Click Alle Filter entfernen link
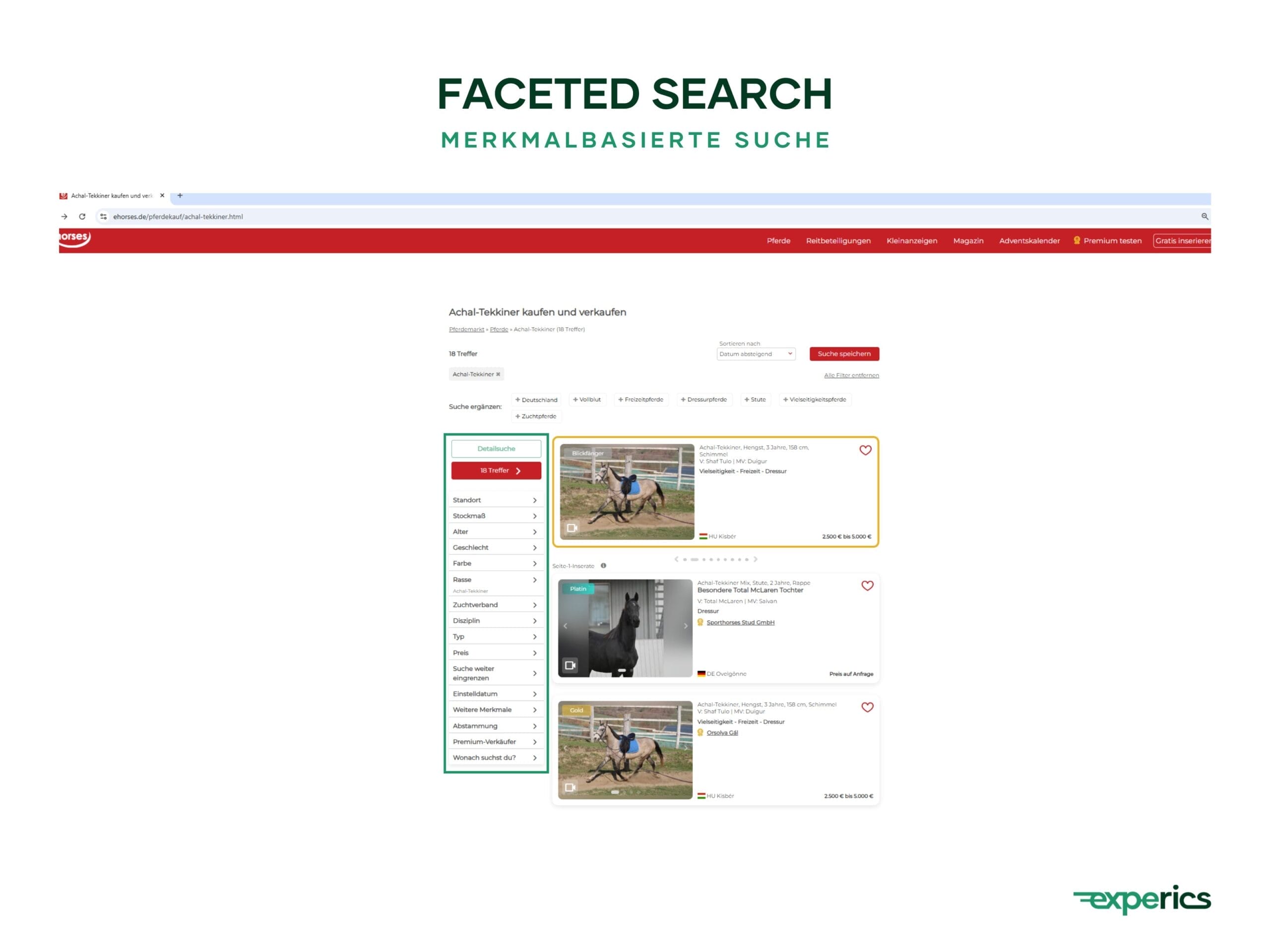This screenshot has height=952, width=1270. pyautogui.click(x=851, y=375)
